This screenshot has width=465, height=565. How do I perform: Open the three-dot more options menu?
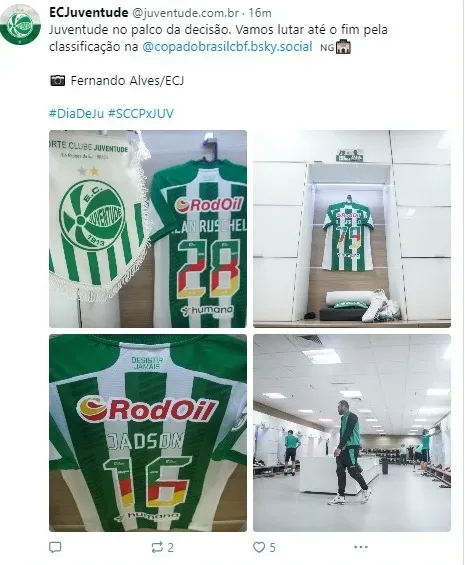click(x=361, y=547)
